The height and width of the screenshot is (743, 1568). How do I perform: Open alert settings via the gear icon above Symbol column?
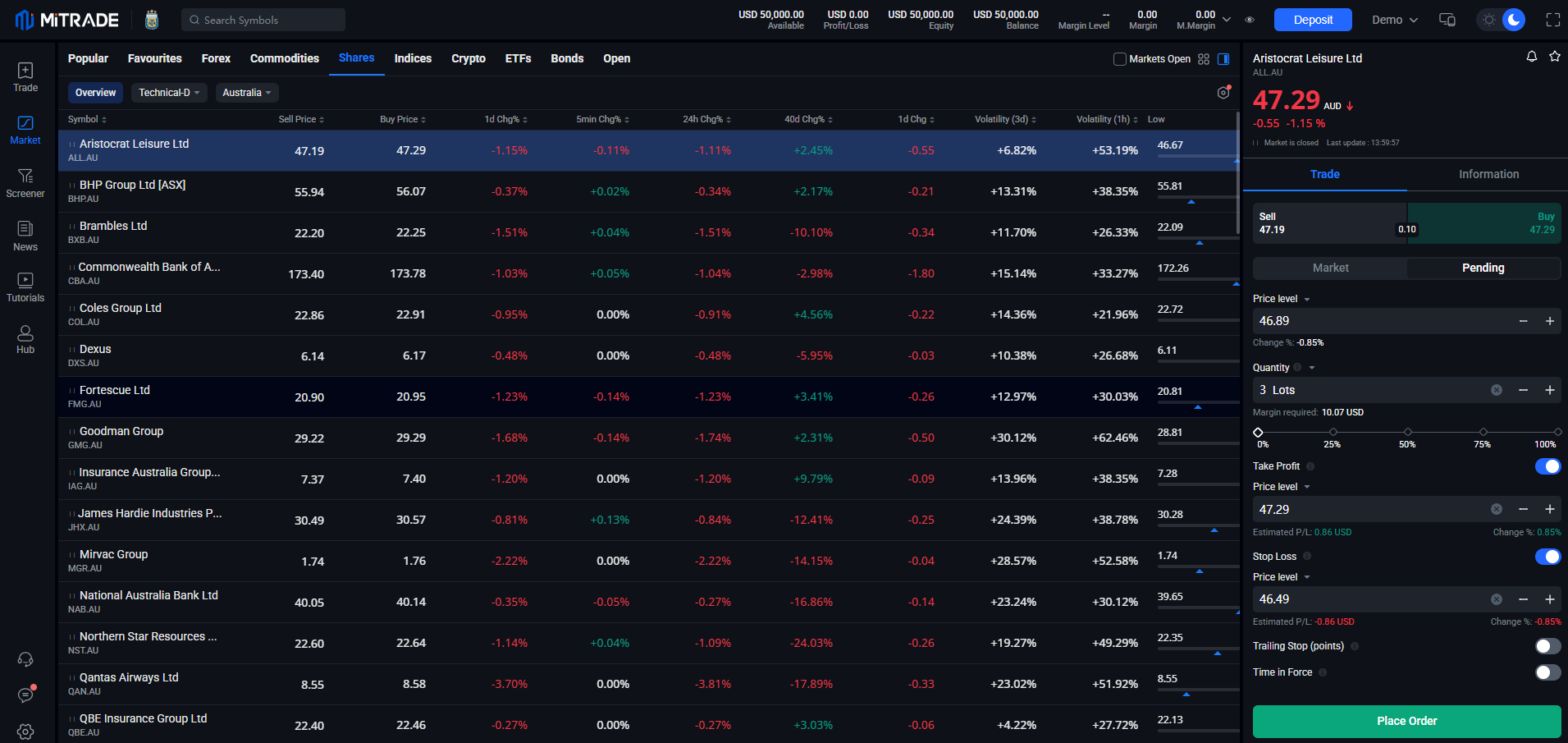pos(1222,93)
